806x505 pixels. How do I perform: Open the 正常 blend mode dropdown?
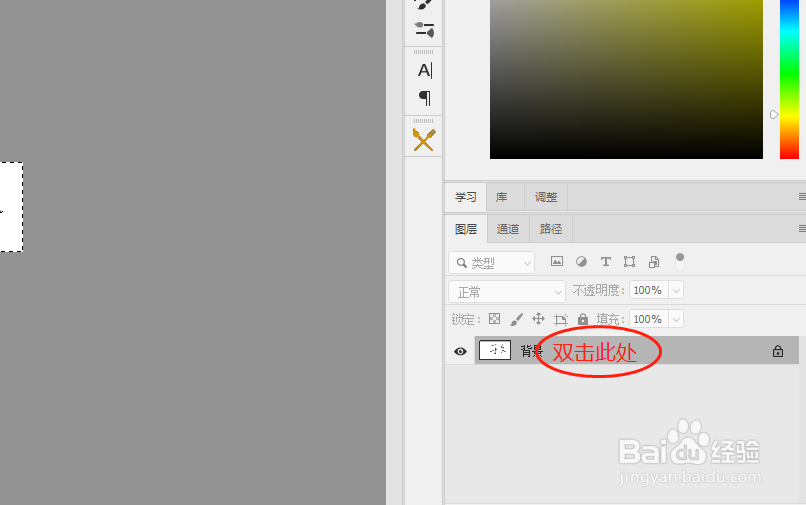(507, 292)
